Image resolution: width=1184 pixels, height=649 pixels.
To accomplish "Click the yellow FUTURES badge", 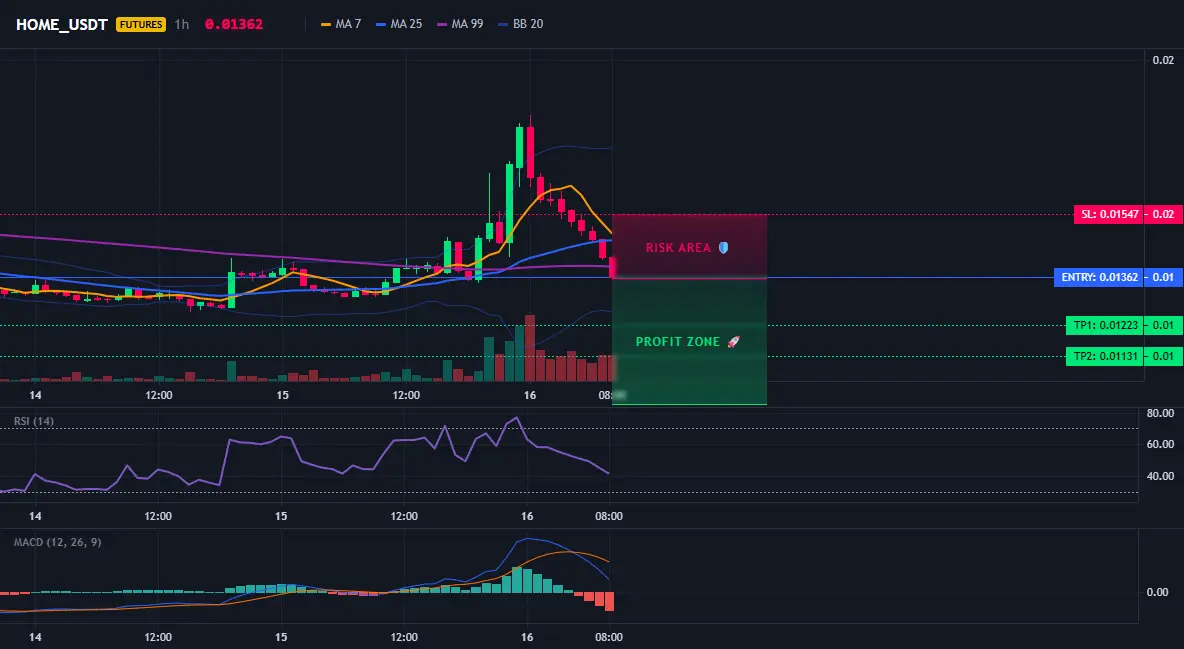I will coord(140,24).
